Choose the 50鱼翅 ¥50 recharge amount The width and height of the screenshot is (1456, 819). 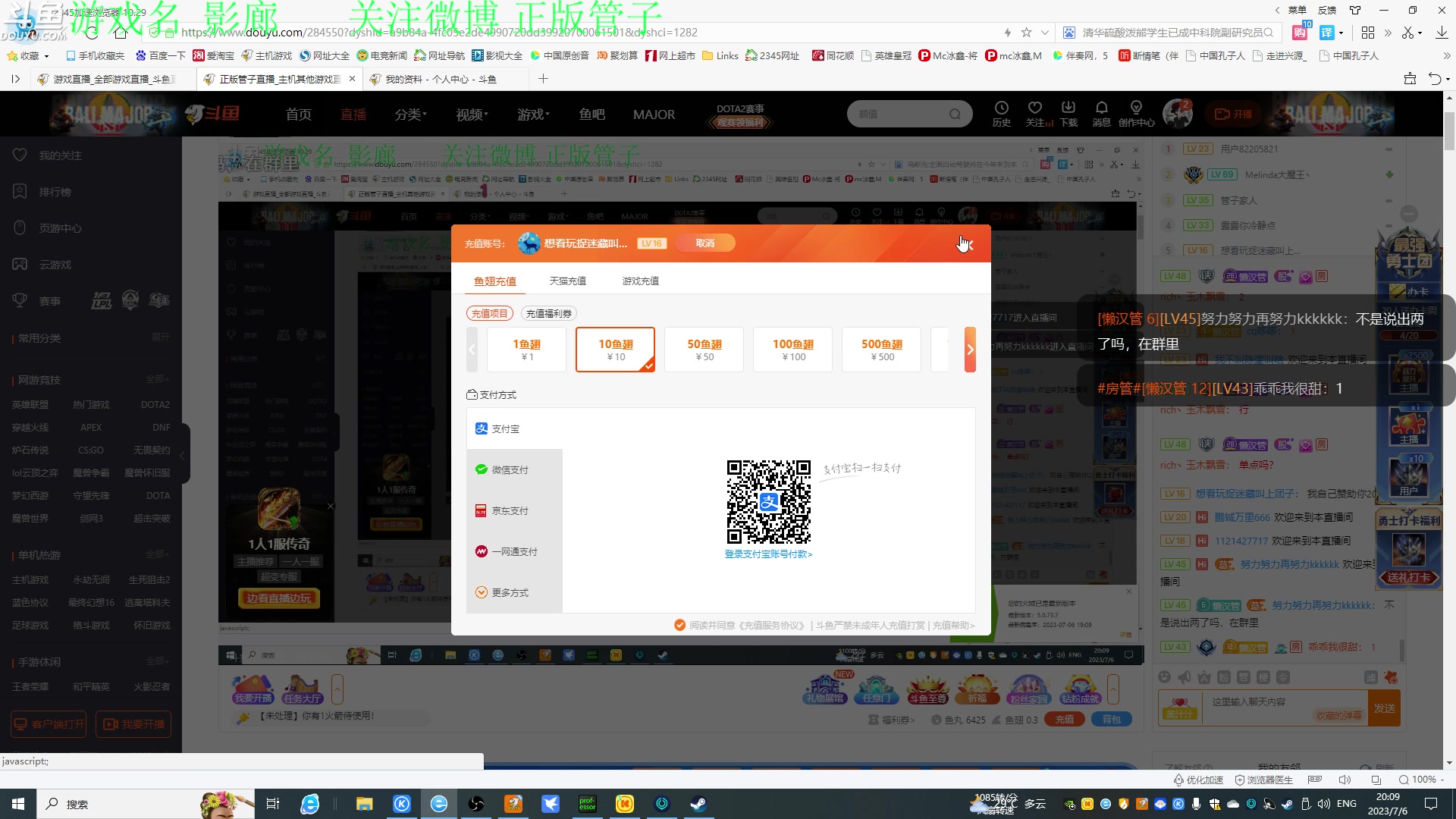point(704,350)
